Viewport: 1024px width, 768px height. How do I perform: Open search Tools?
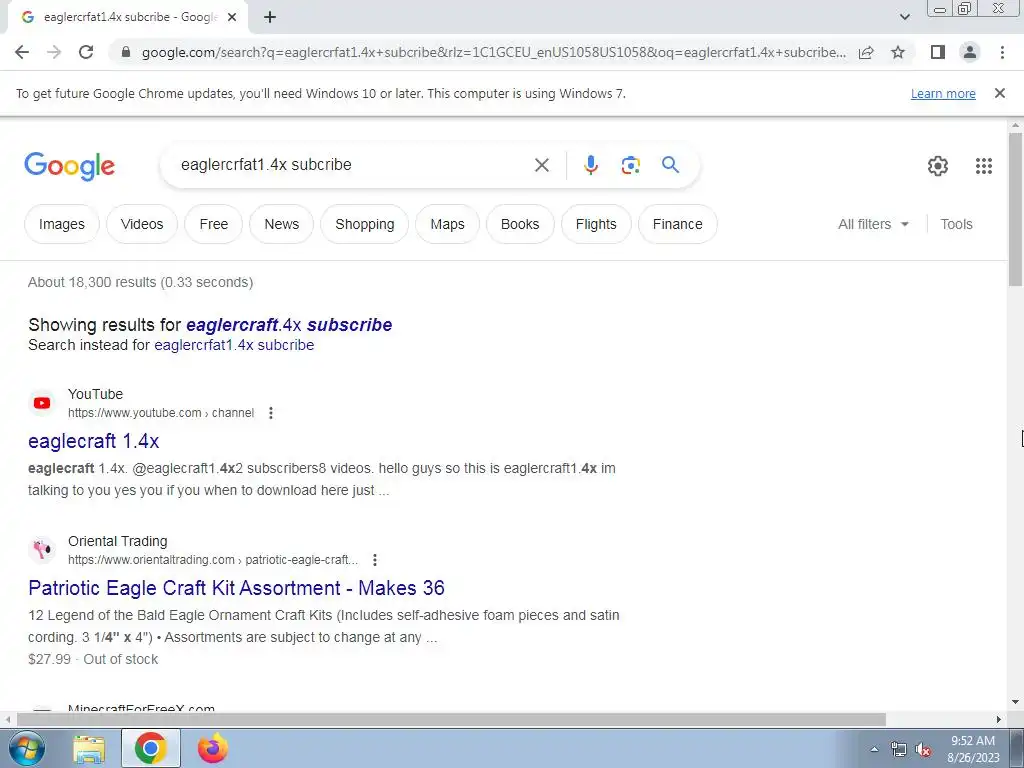956,224
